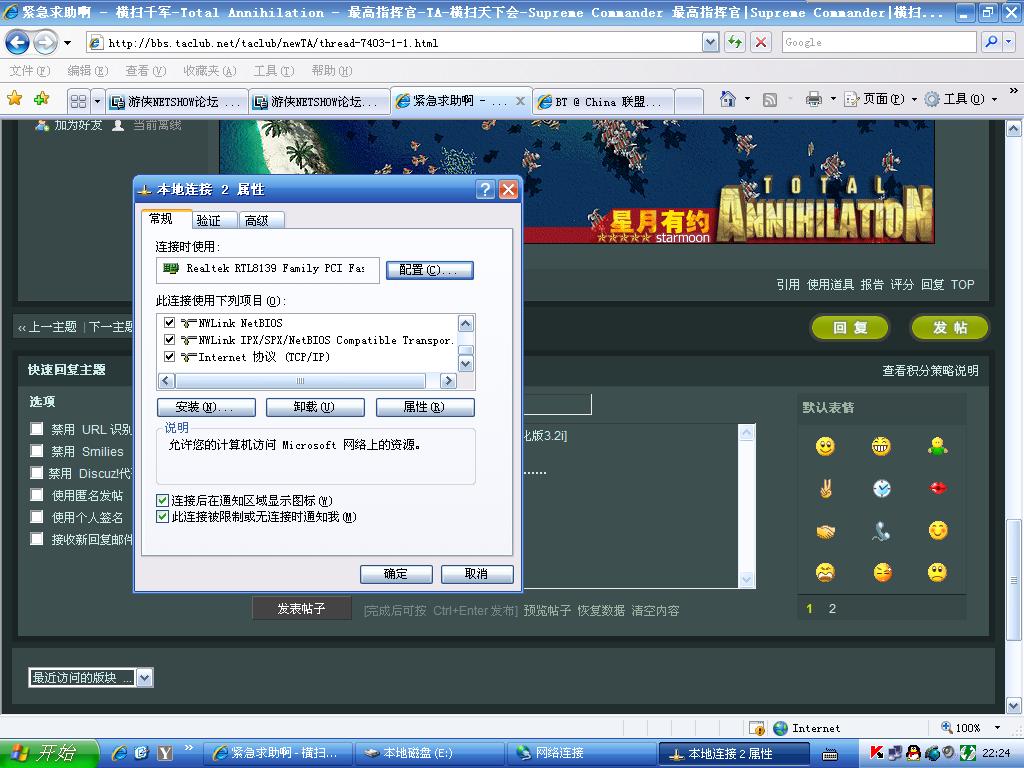1024x768 pixels.
Task: Switch to the 高级 tab
Action: point(257,220)
